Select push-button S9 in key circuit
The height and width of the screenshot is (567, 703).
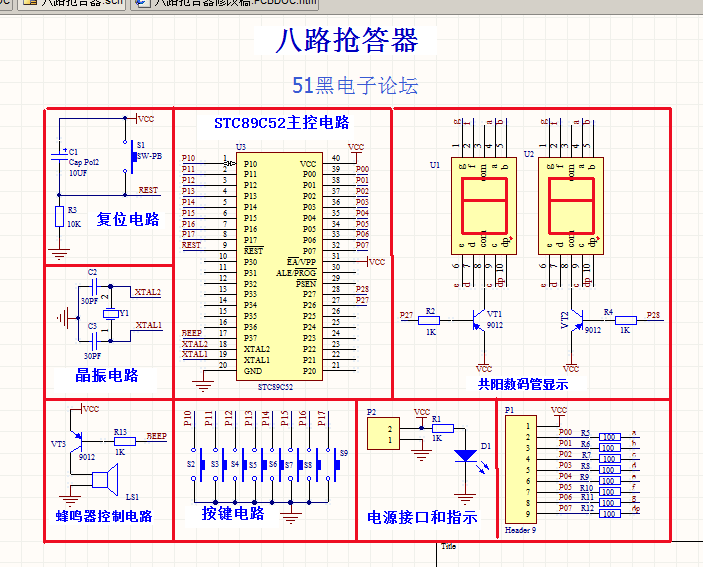(x=334, y=465)
